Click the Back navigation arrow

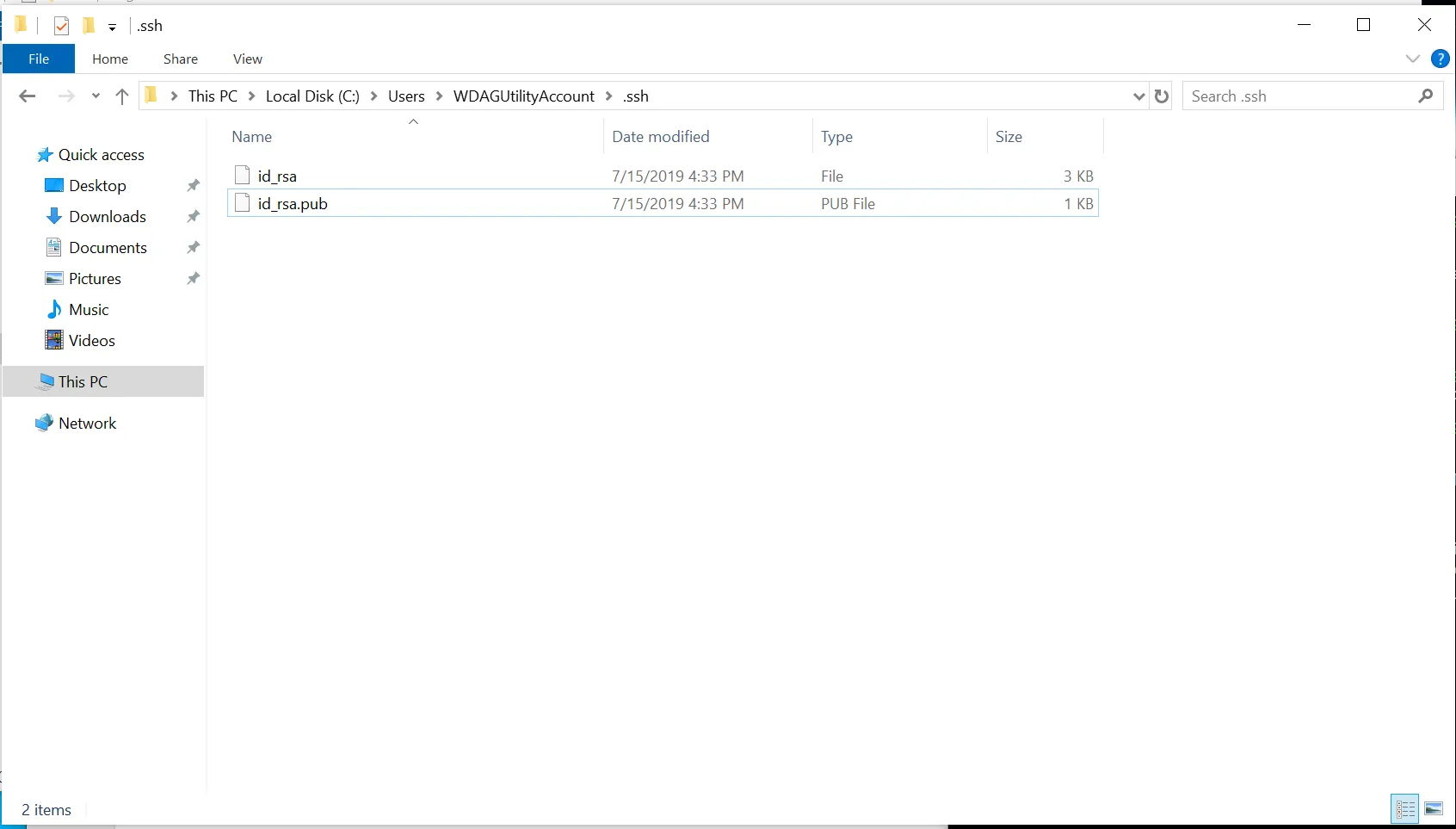(27, 96)
